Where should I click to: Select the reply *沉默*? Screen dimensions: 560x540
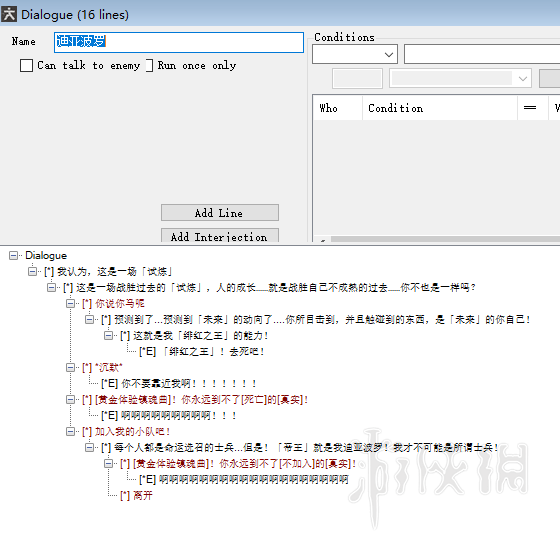coord(102,368)
